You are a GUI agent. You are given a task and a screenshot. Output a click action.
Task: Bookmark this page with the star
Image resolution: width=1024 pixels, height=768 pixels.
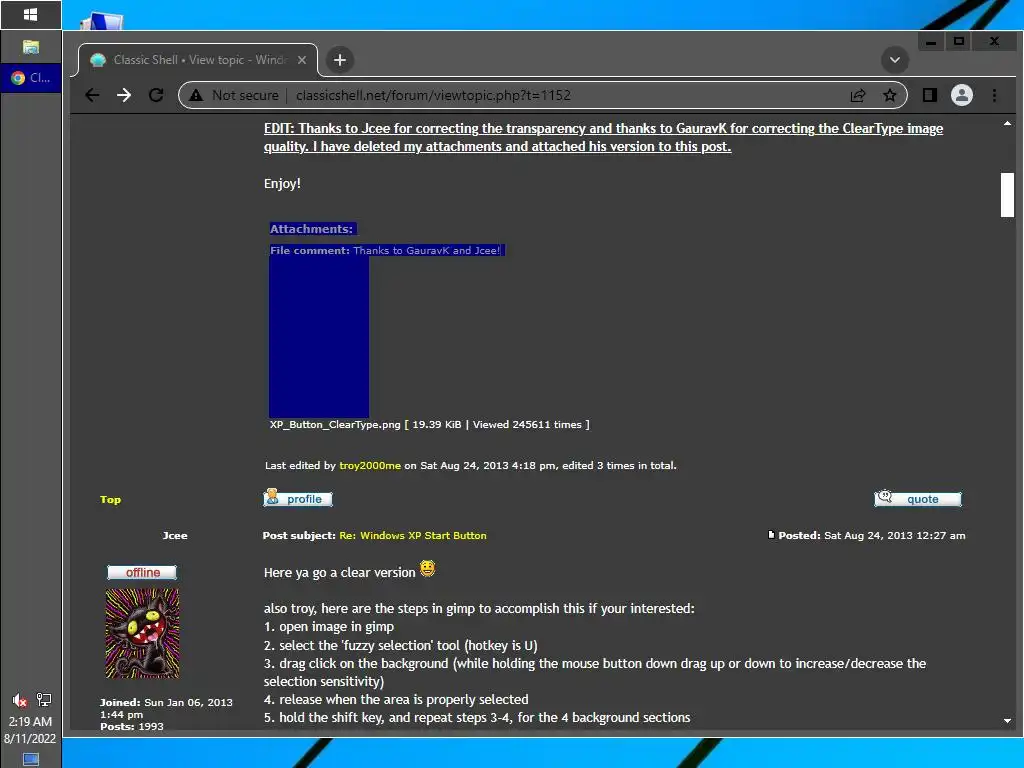click(889, 95)
